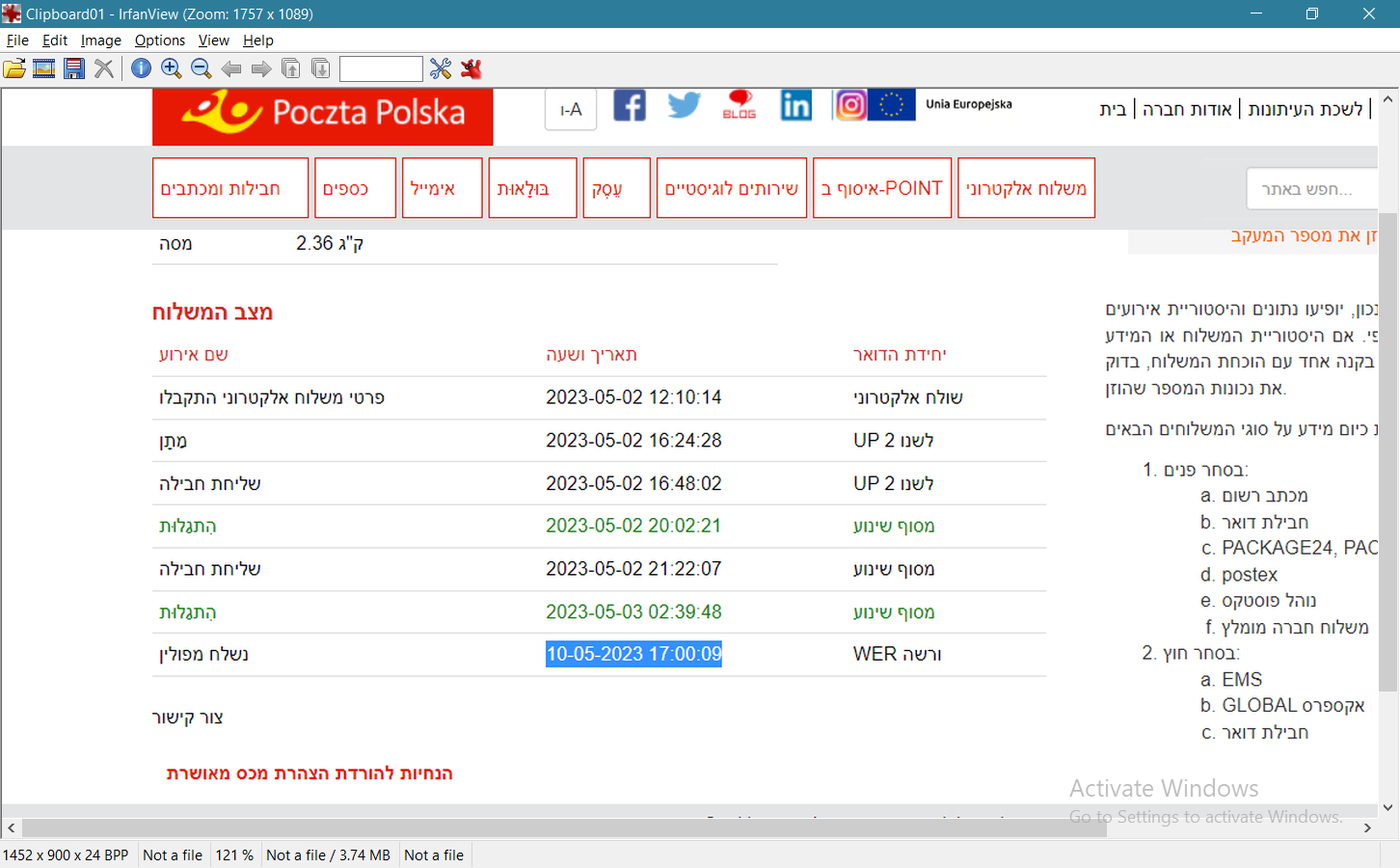Open the red Blog icon
This screenshot has height=868, width=1400.
pyautogui.click(x=740, y=104)
